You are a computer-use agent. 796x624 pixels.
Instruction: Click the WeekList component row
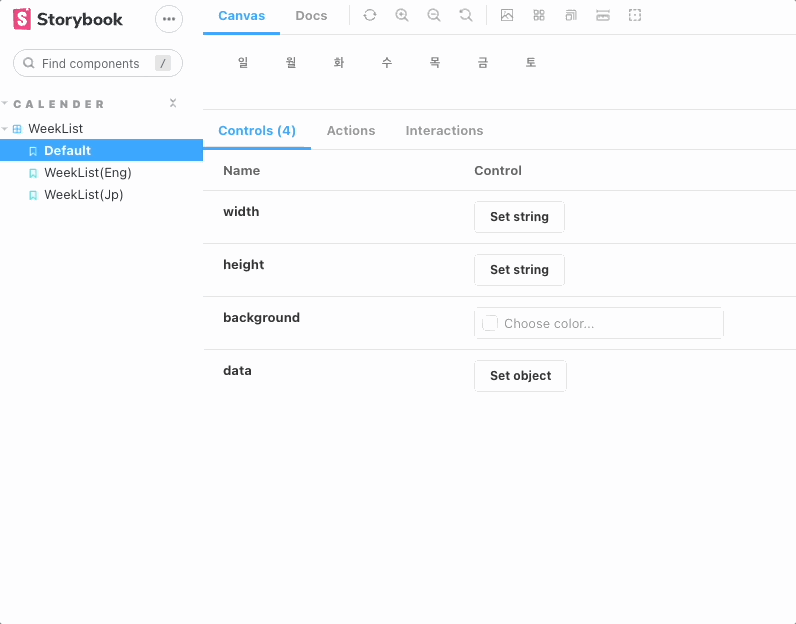pos(102,128)
